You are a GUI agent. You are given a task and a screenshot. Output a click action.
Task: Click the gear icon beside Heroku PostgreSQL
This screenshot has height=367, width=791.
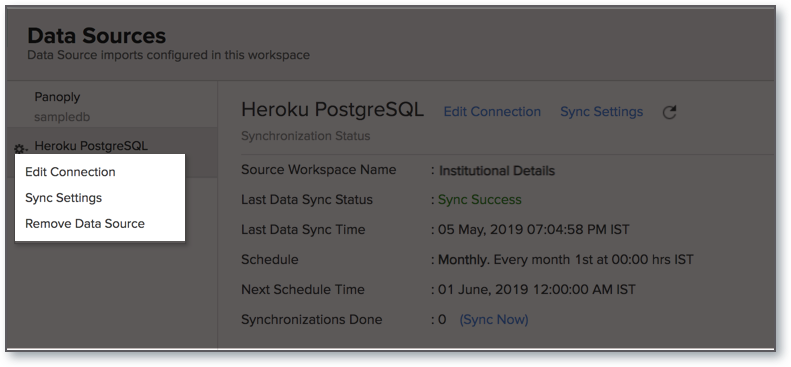point(19,149)
